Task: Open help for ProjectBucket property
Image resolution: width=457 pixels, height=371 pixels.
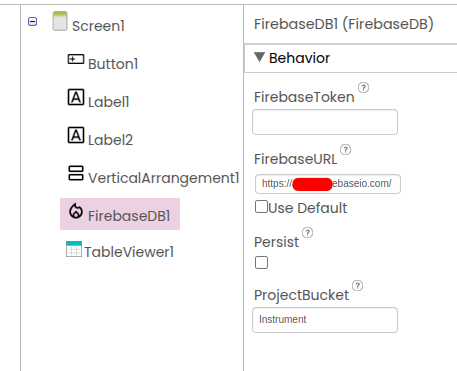Action: (358, 286)
